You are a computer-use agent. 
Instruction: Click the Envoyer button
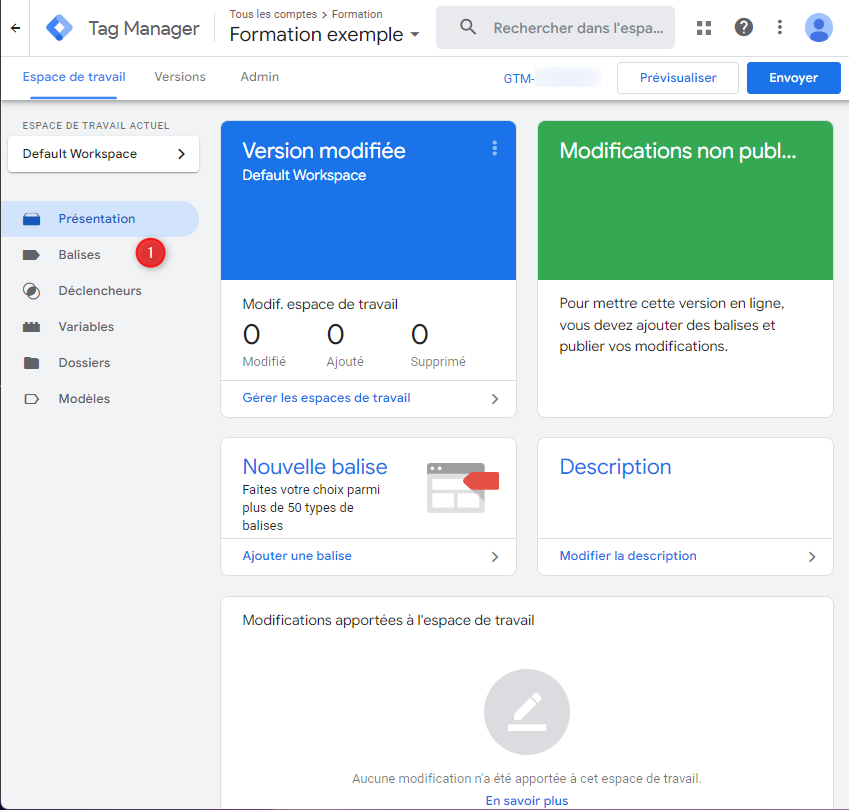tap(793, 78)
